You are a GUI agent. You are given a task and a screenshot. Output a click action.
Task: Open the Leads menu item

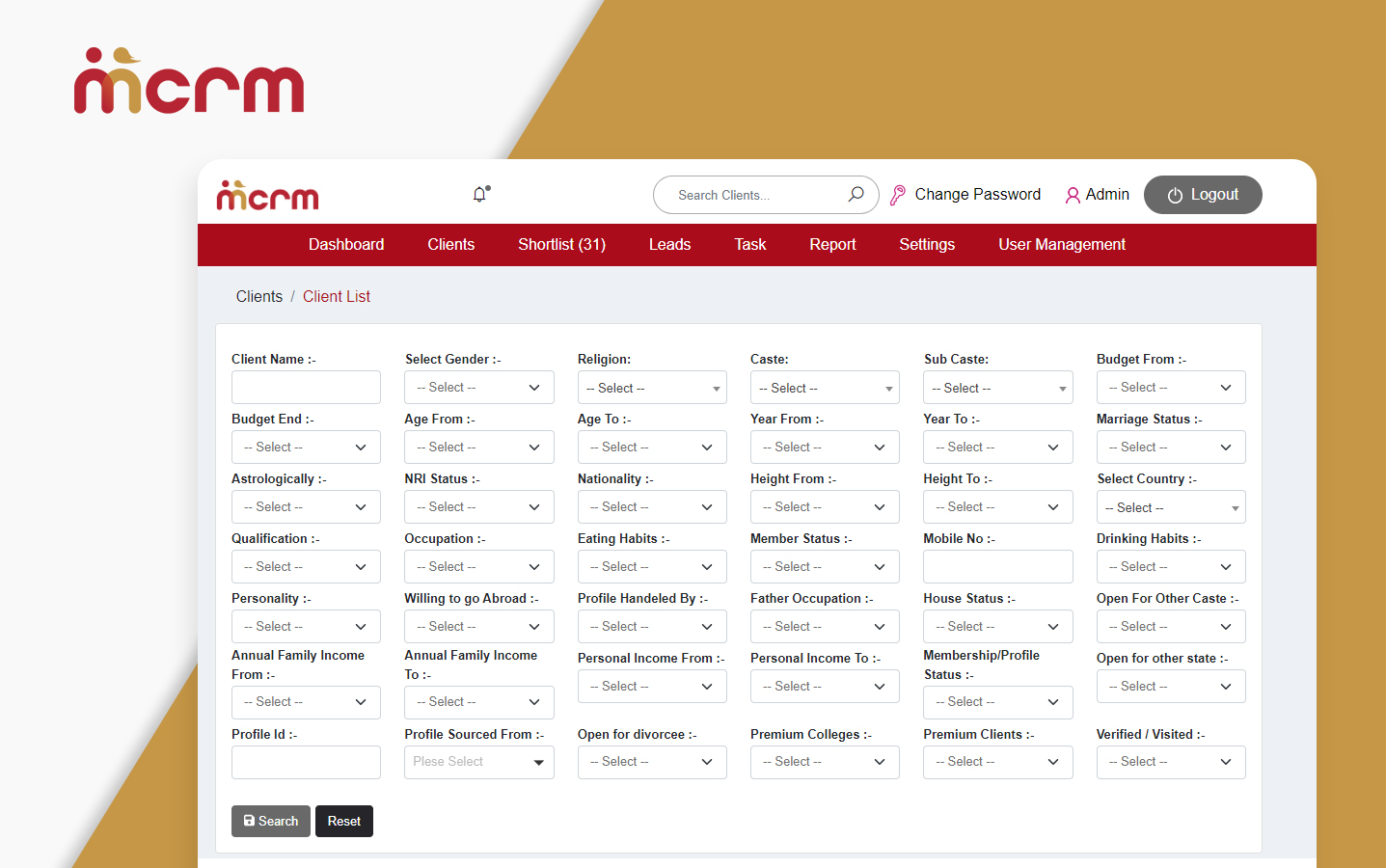(x=669, y=245)
